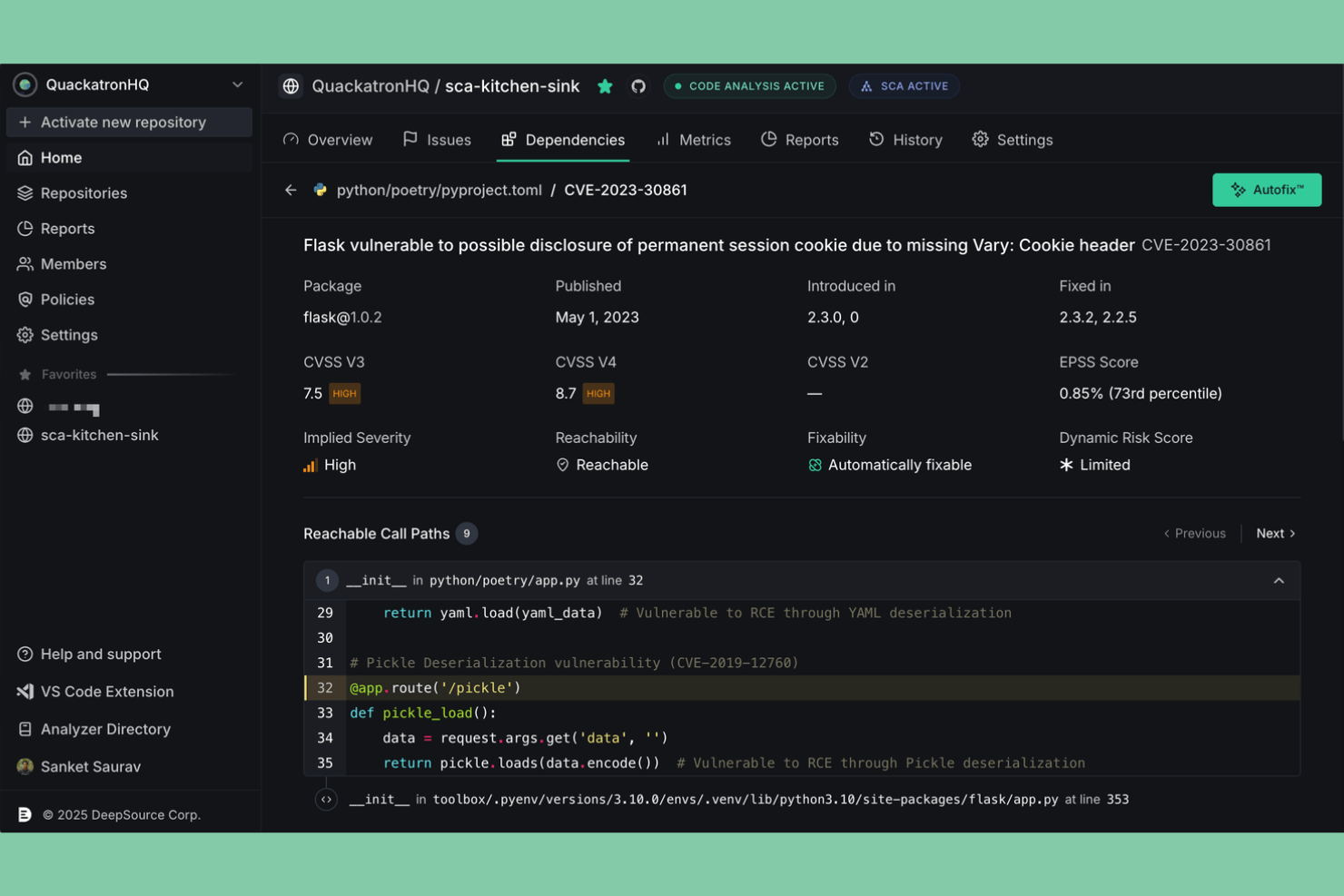
Task: Open Analyzer Directory
Action: (94, 729)
